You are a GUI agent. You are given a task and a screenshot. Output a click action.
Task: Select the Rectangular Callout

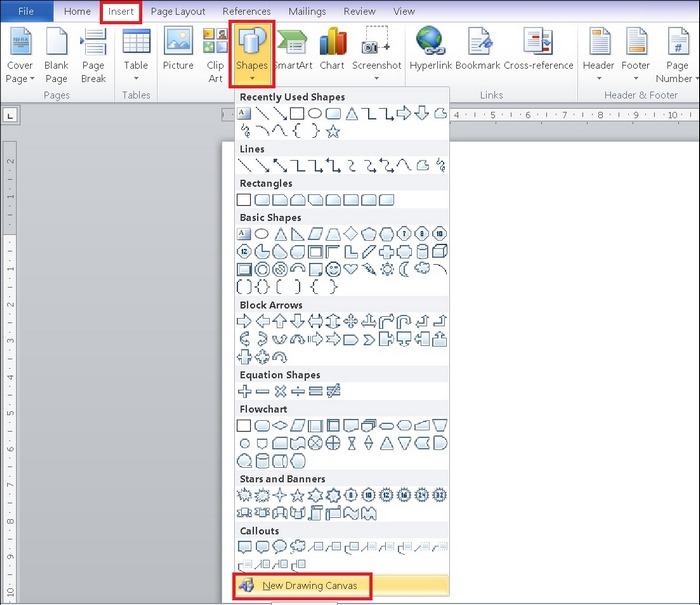pyautogui.click(x=245, y=547)
